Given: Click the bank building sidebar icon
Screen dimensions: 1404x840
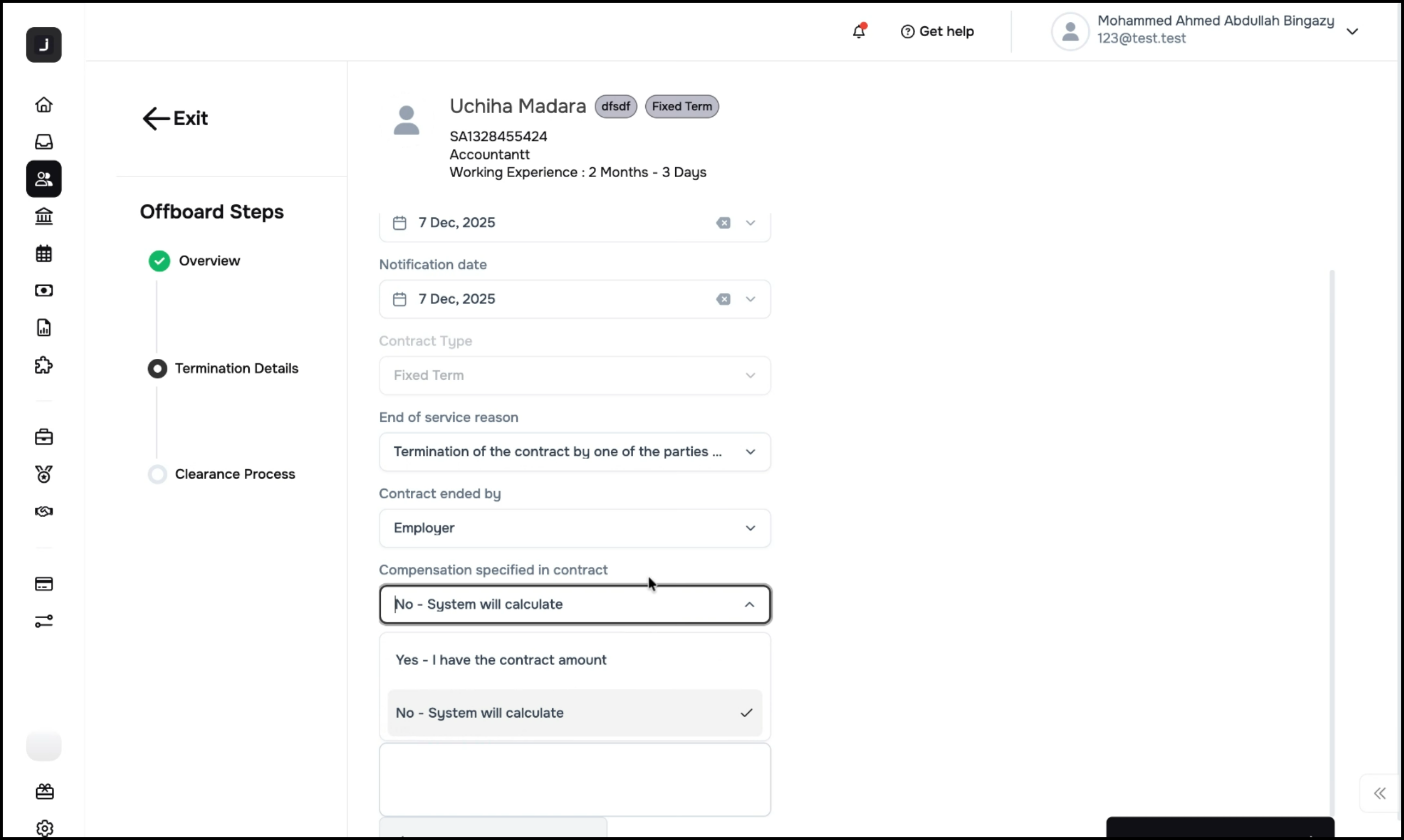Looking at the screenshot, I should tap(44, 216).
